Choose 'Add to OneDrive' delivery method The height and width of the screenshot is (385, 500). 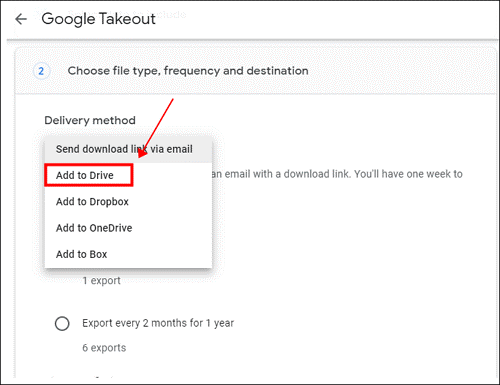pos(128,228)
